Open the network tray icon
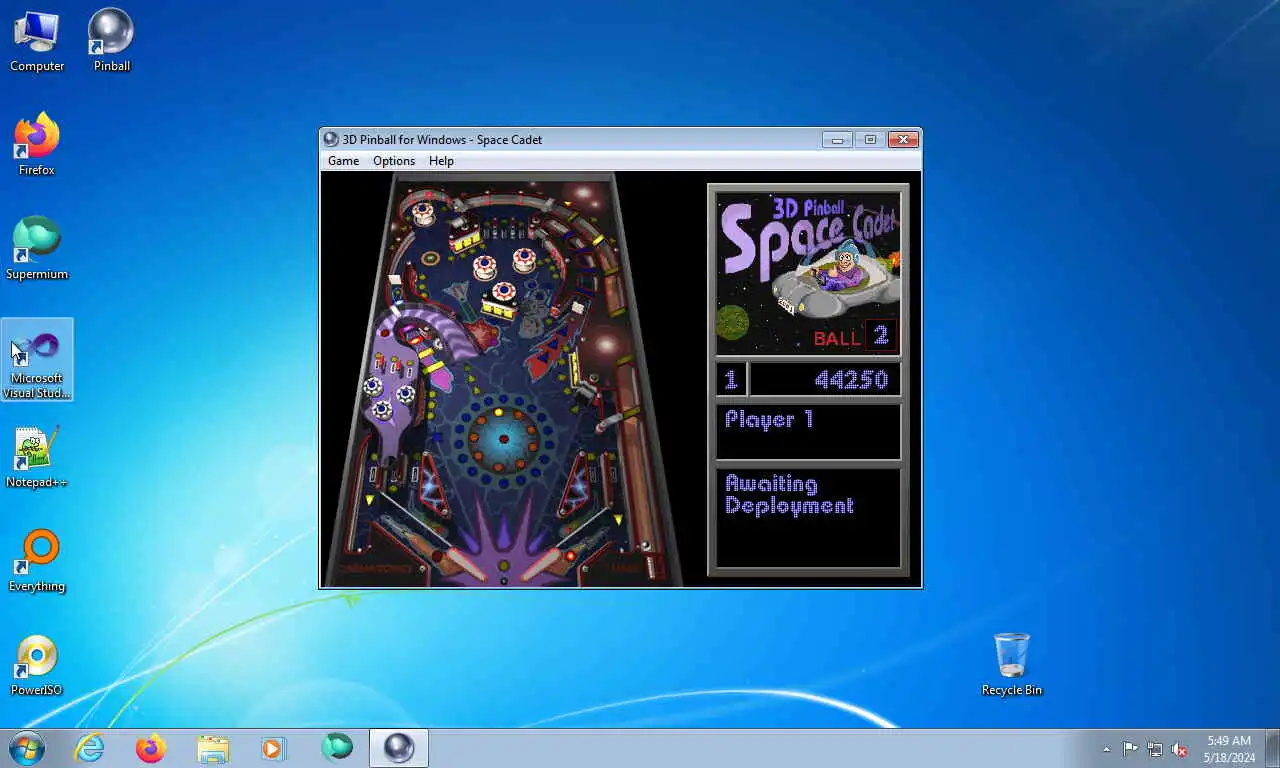 (x=1155, y=749)
